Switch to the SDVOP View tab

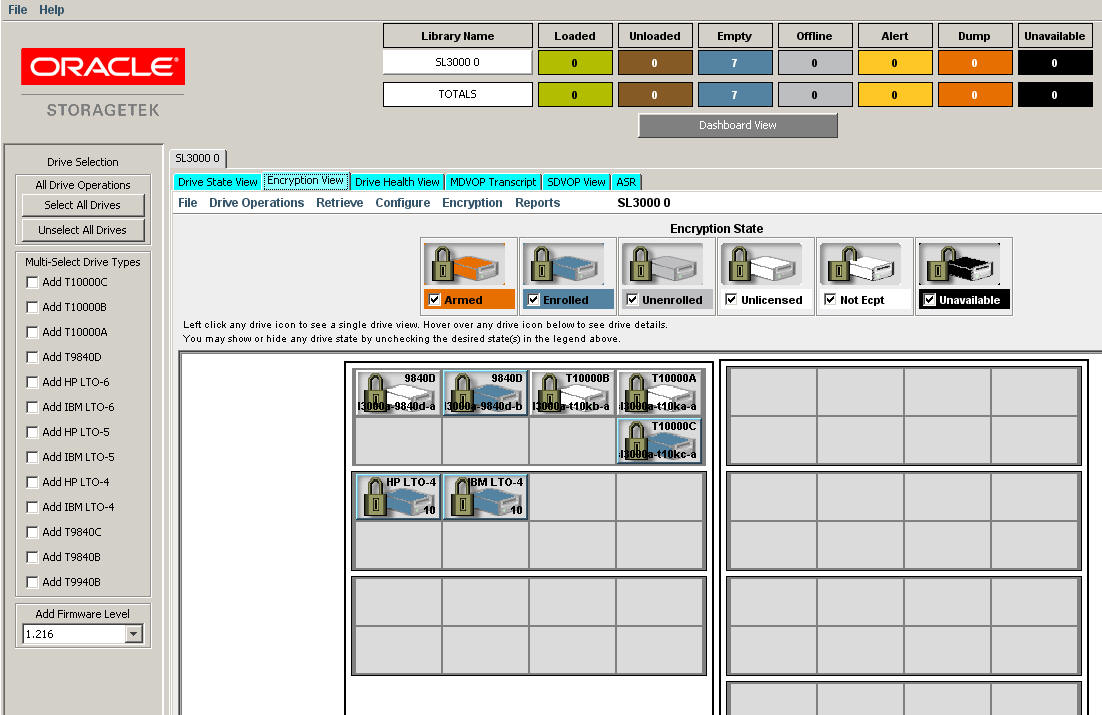(576, 182)
